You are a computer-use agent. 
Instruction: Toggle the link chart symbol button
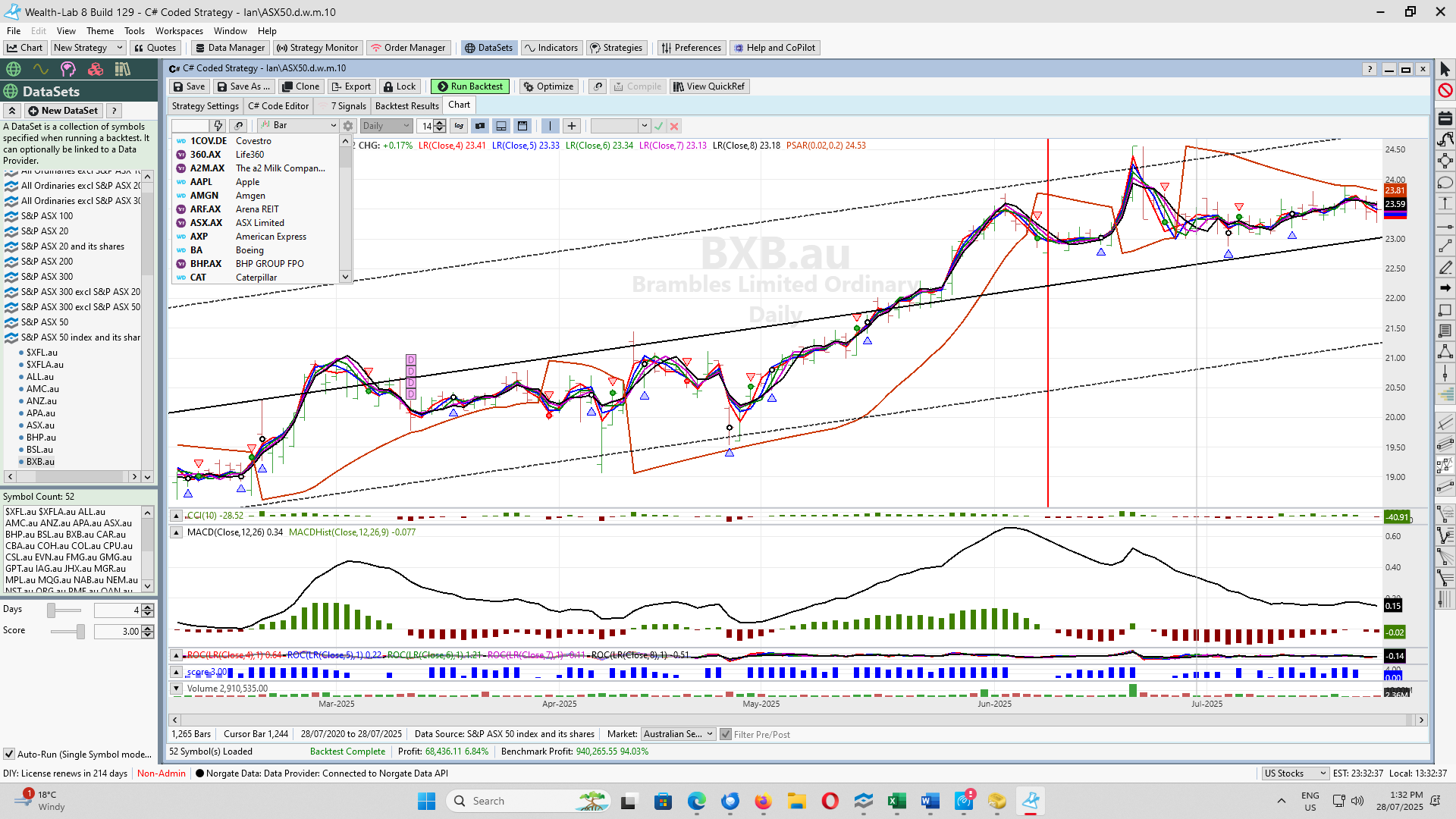tap(239, 126)
